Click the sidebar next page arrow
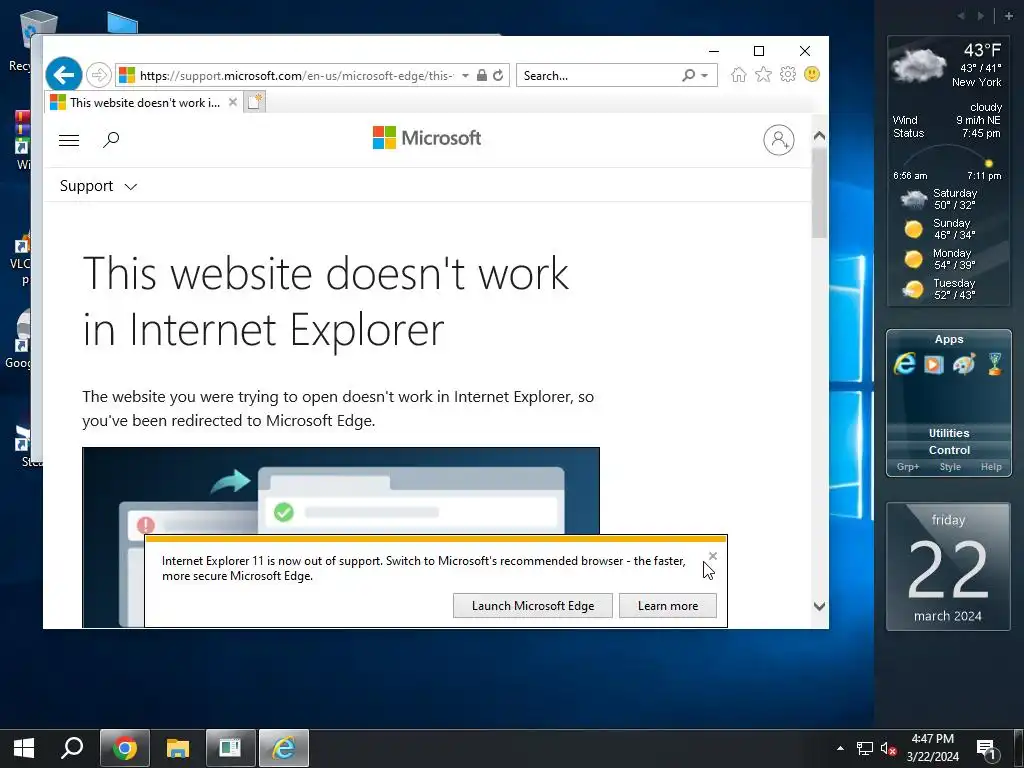Screen dimensions: 1024x768 click(980, 16)
